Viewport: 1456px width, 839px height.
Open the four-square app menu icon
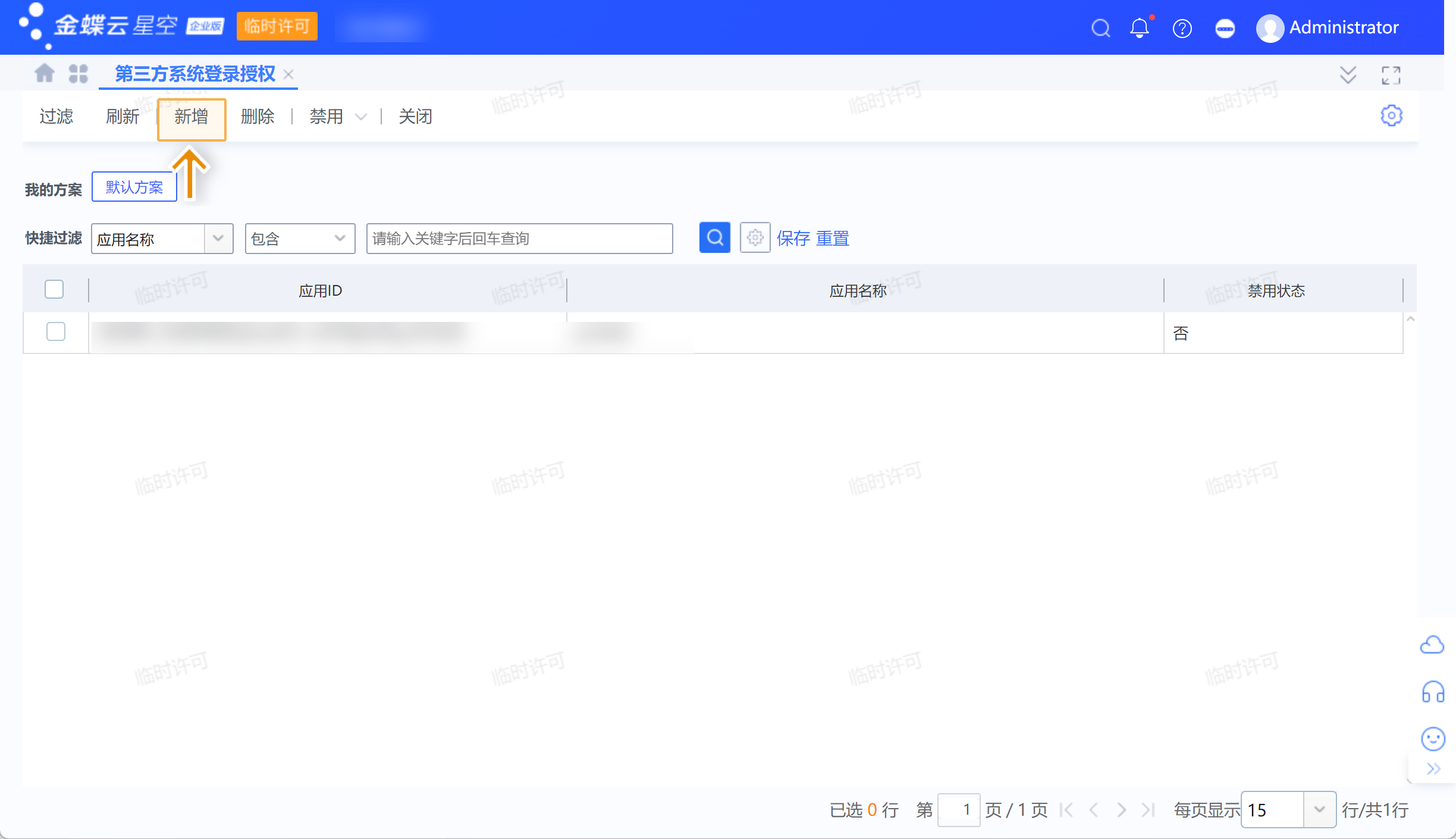[x=78, y=74]
